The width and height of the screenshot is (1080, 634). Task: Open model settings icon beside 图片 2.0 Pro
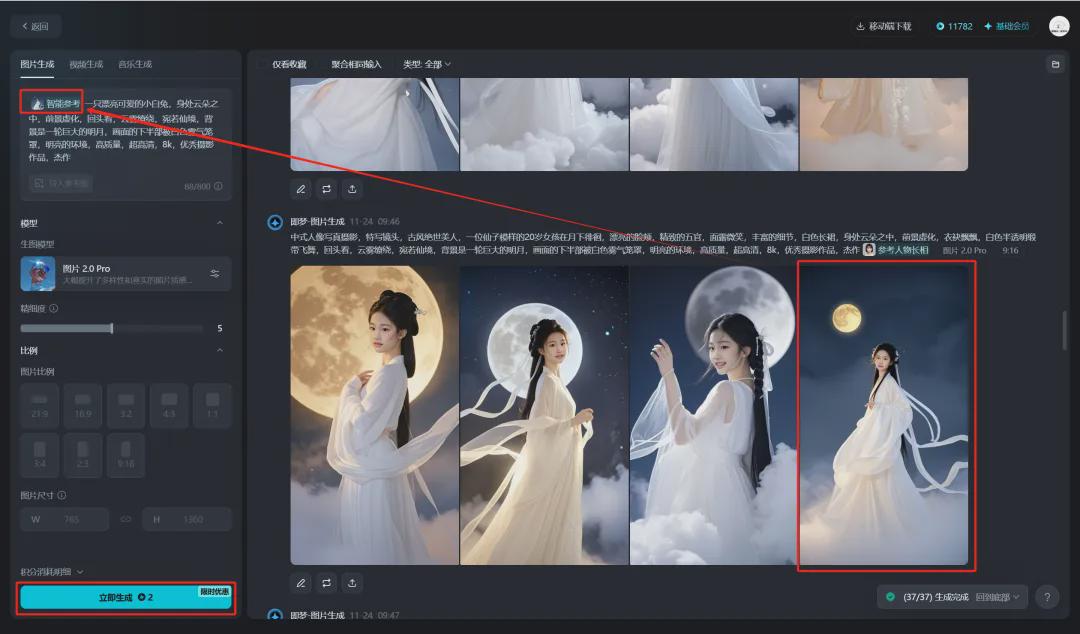click(214, 274)
